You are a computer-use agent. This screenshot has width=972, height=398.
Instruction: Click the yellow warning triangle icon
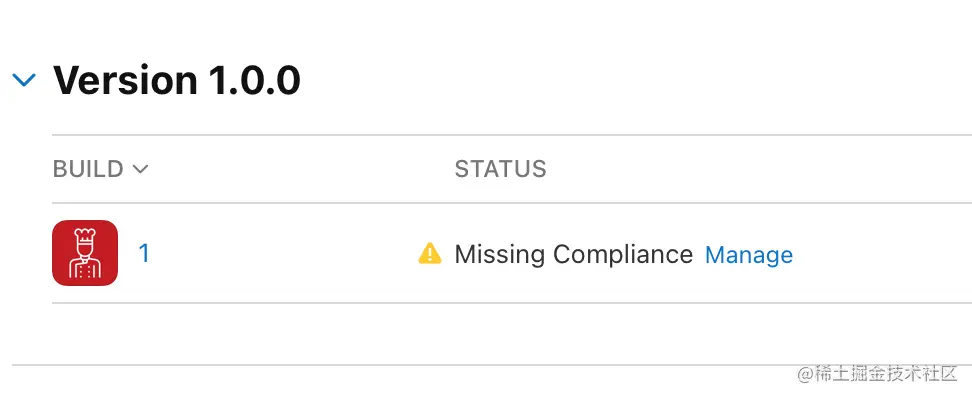(430, 254)
